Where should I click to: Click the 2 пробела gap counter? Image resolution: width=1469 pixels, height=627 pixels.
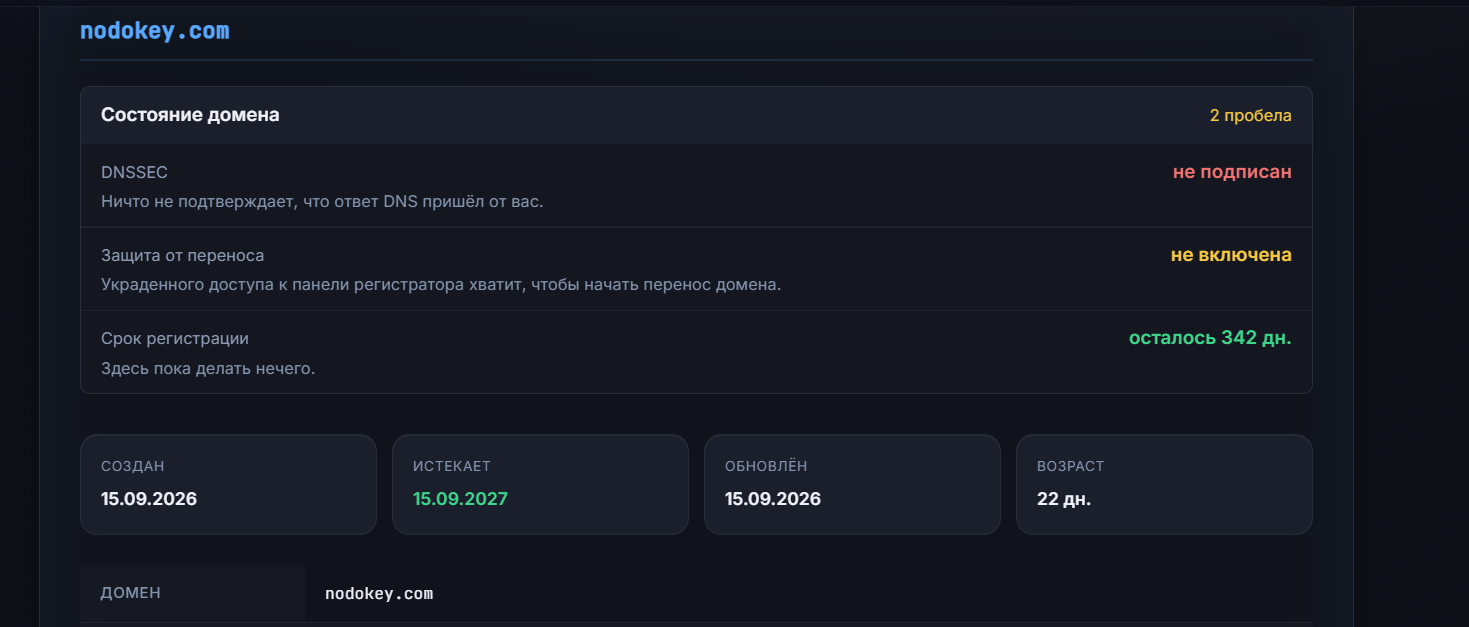pos(1250,115)
